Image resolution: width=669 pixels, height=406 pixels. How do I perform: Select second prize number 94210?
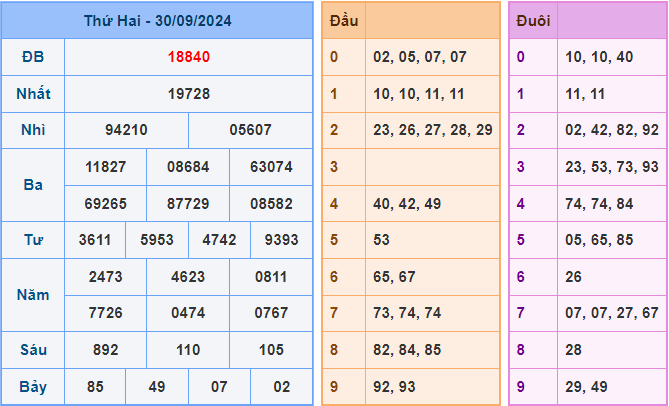point(126,130)
